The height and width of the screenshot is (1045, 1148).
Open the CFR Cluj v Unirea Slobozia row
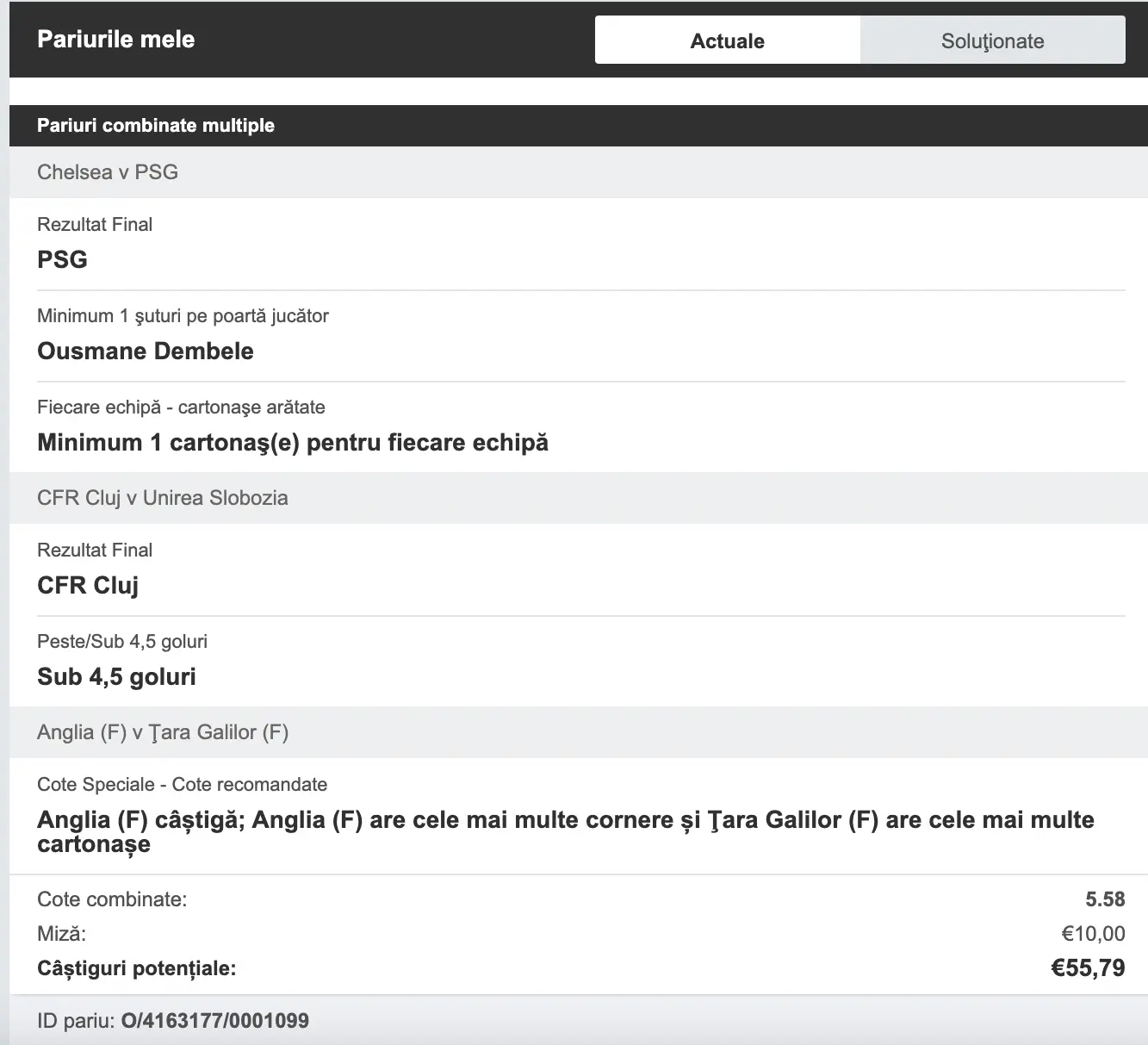(579, 498)
